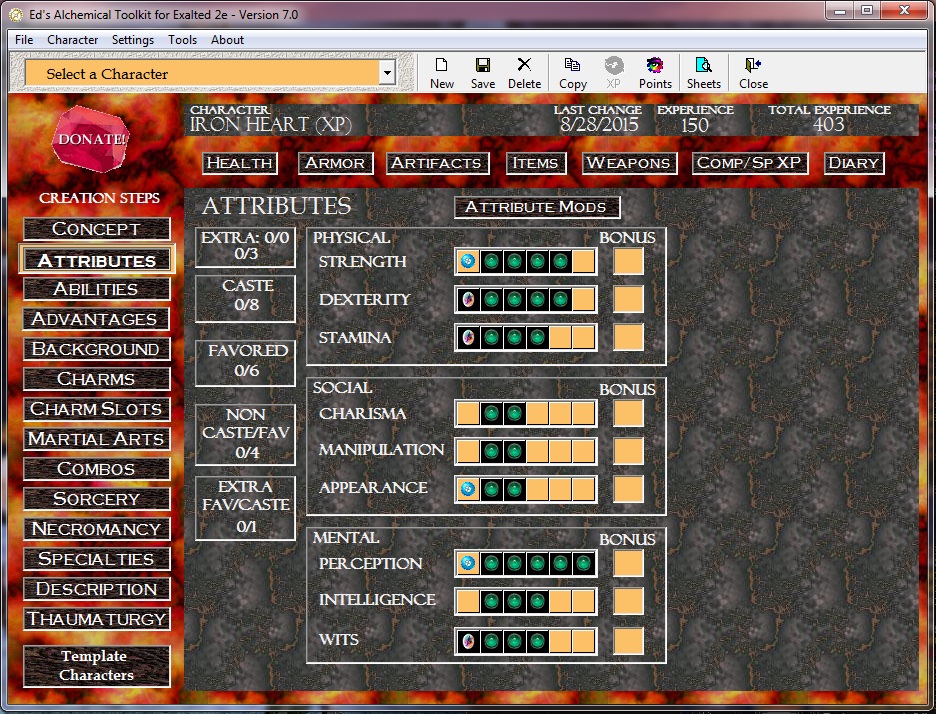Open the Advantages creation step

click(x=97, y=319)
